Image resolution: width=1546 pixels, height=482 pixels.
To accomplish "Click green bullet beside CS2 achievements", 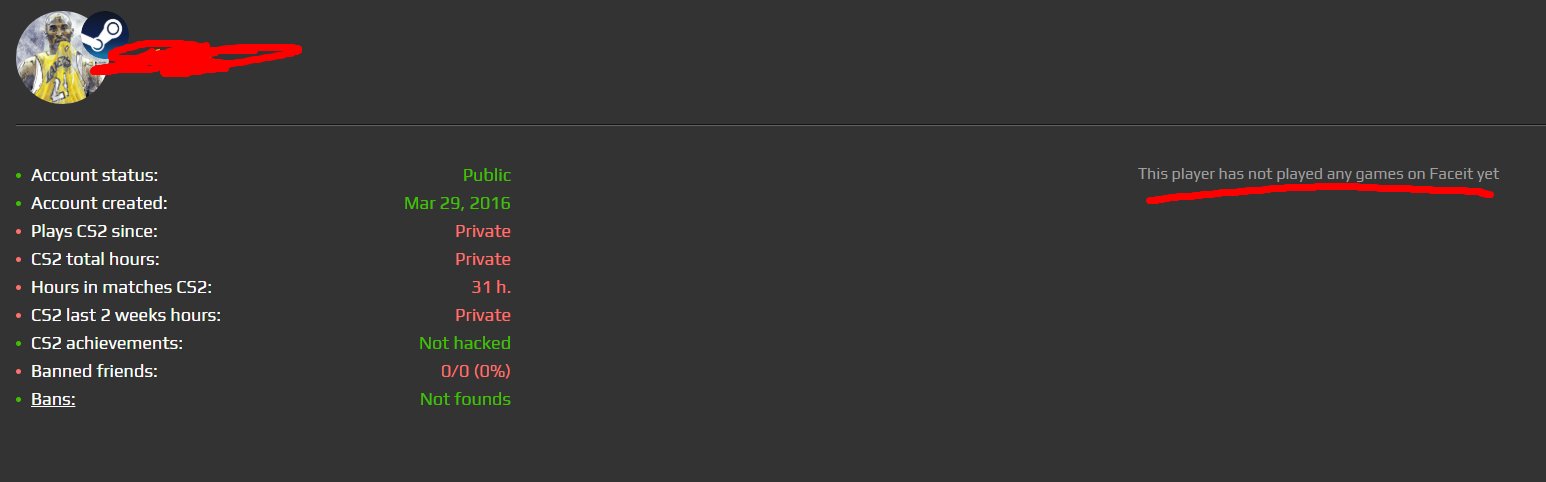I will click(x=18, y=344).
